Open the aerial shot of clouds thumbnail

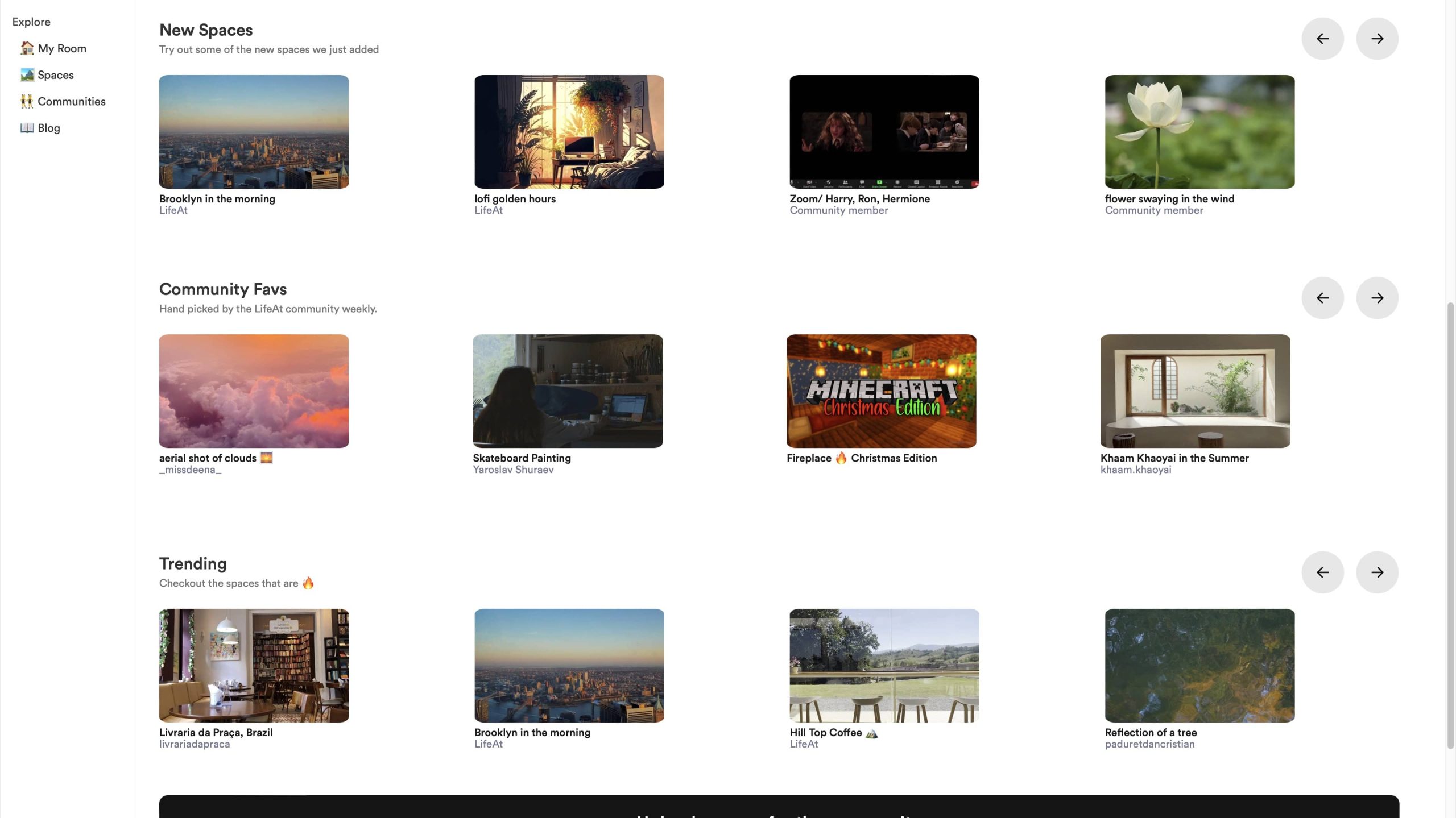pos(254,391)
